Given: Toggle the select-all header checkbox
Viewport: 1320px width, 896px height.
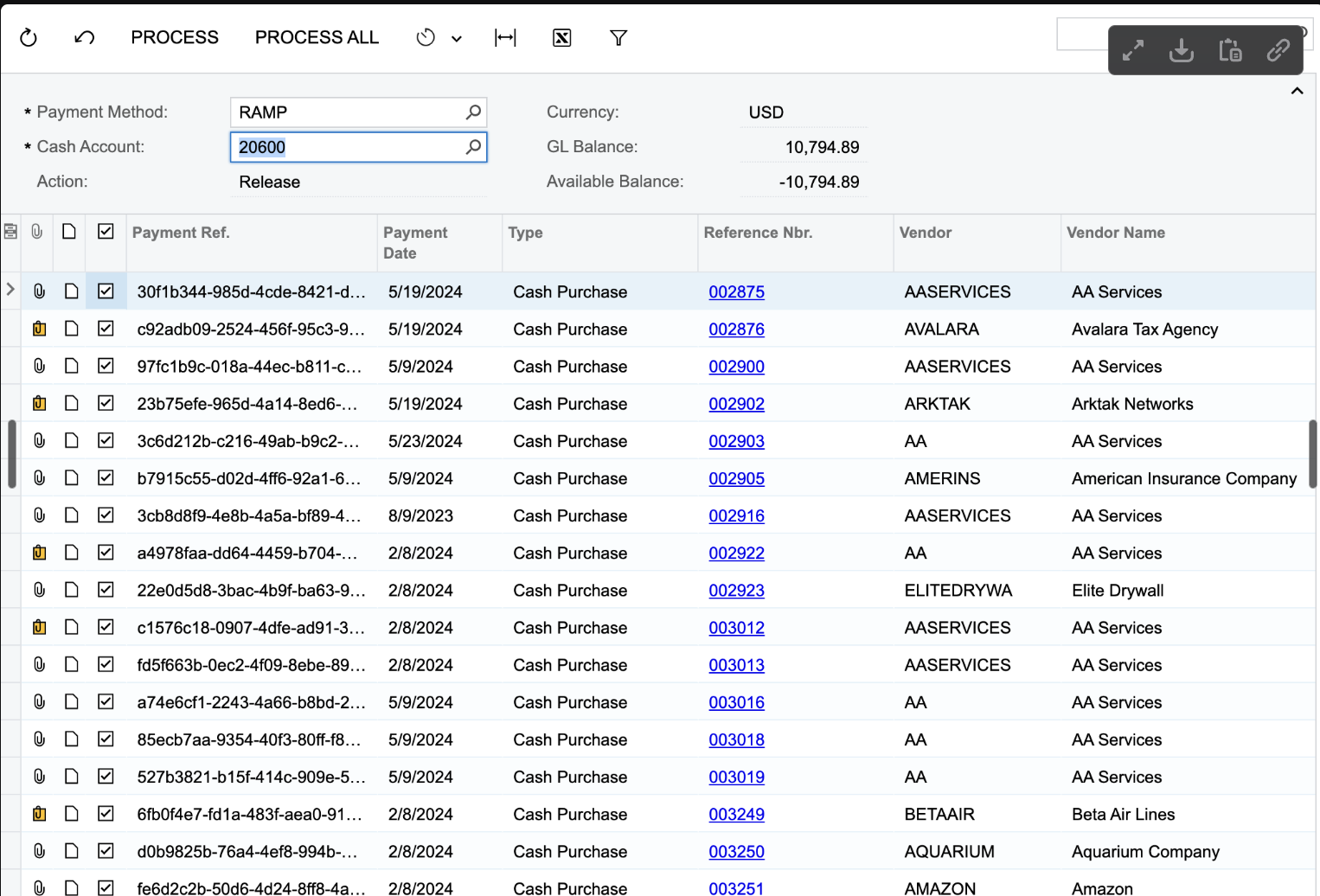Looking at the screenshot, I should click(106, 232).
